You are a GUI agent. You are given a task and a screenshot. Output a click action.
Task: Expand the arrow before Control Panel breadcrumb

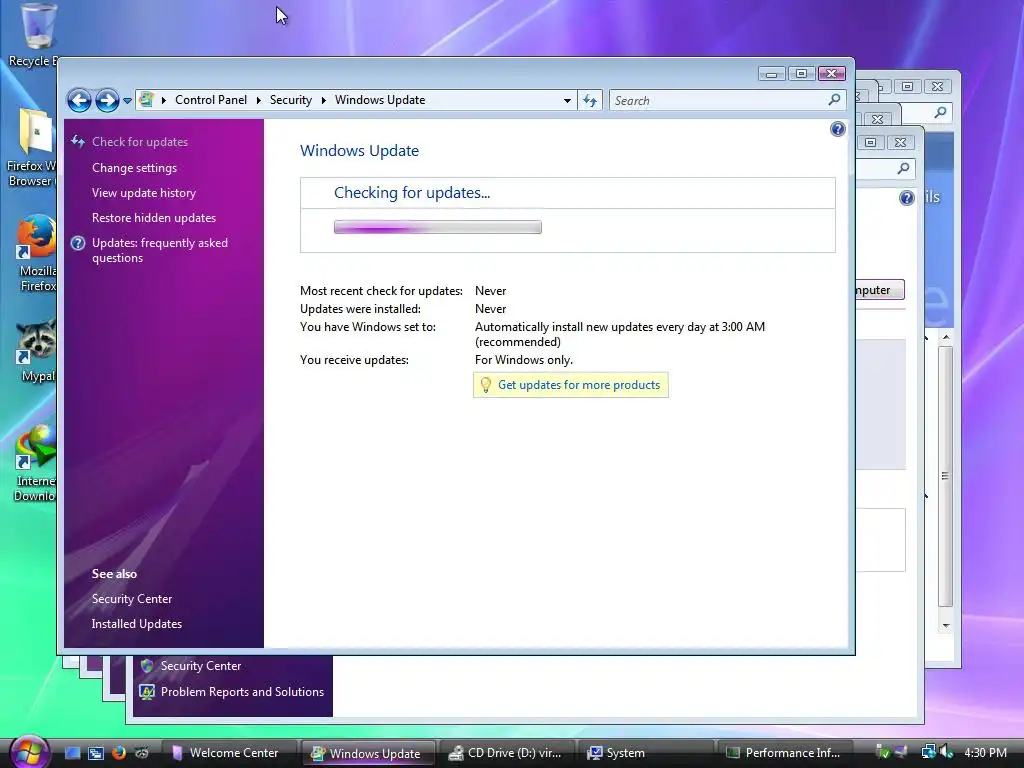(x=163, y=100)
